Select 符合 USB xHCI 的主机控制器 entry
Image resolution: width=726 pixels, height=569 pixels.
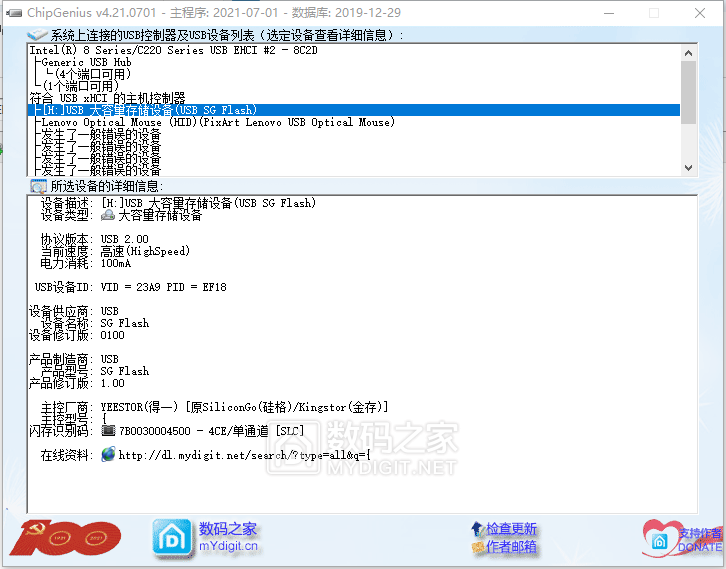pyautogui.click(x=107, y=98)
